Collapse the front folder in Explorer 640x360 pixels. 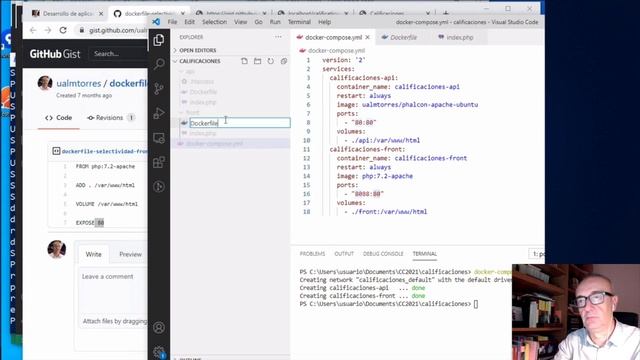(x=190, y=112)
